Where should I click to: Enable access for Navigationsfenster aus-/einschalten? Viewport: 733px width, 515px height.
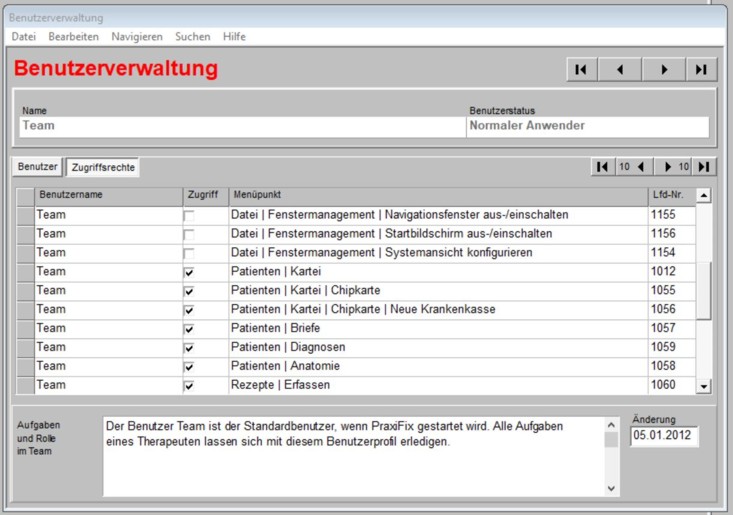[189, 215]
